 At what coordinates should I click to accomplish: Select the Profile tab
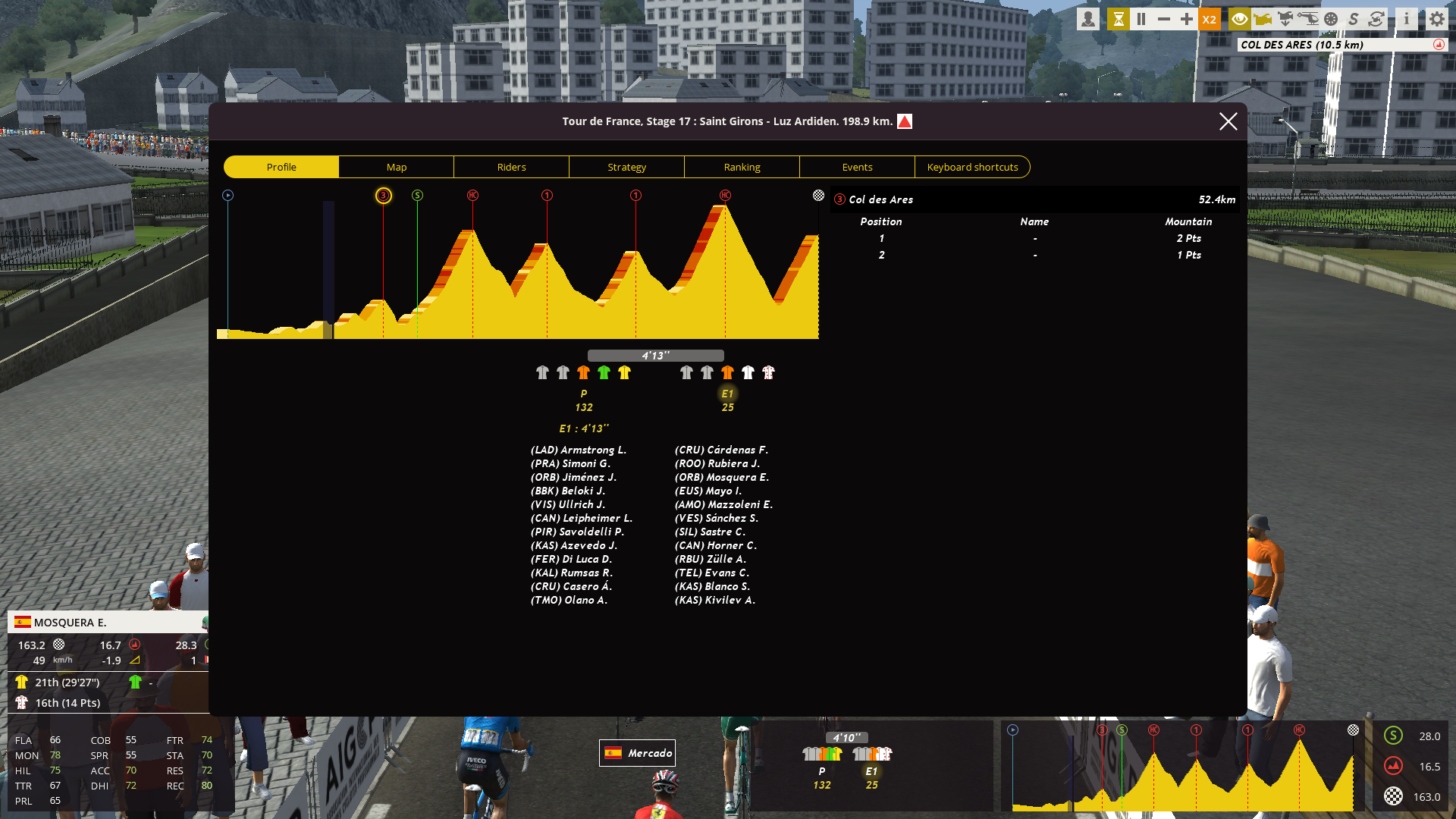tap(281, 167)
